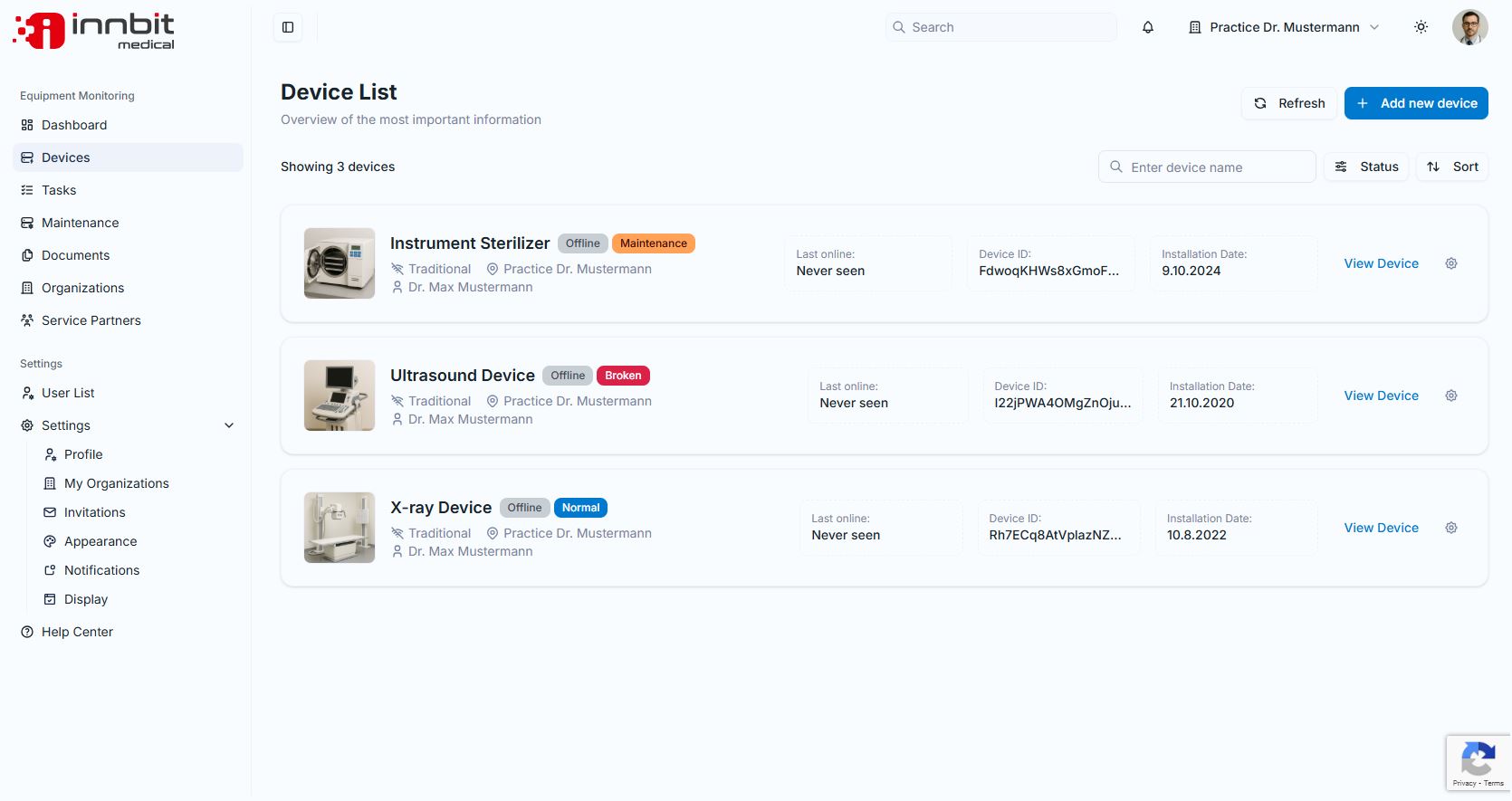This screenshot has height=801, width=1512.
Task: Toggle the sidebar collapse icon
Action: tap(288, 27)
